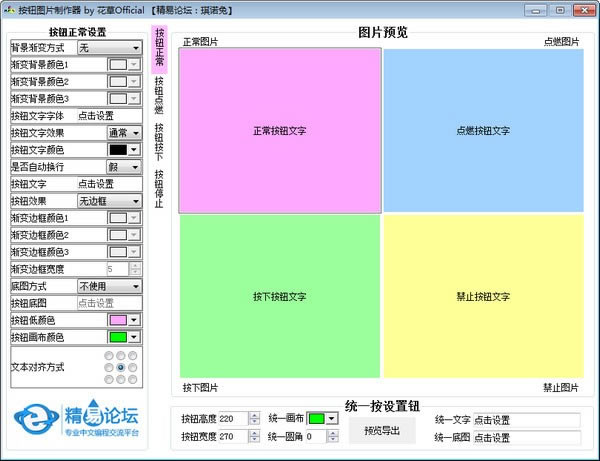
Task: Select the yellow 禁止按钮文字 preview
Action: point(484,296)
